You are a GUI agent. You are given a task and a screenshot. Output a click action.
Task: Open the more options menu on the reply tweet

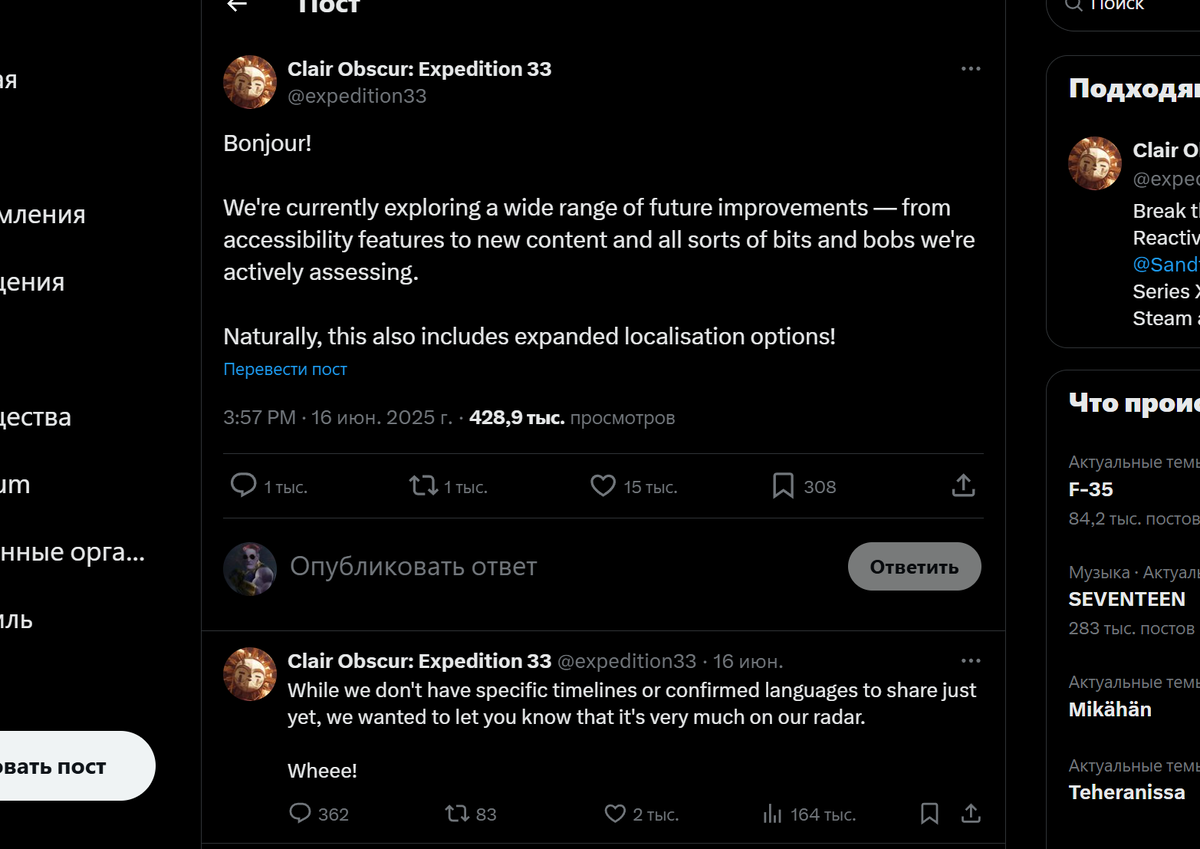pos(970,660)
